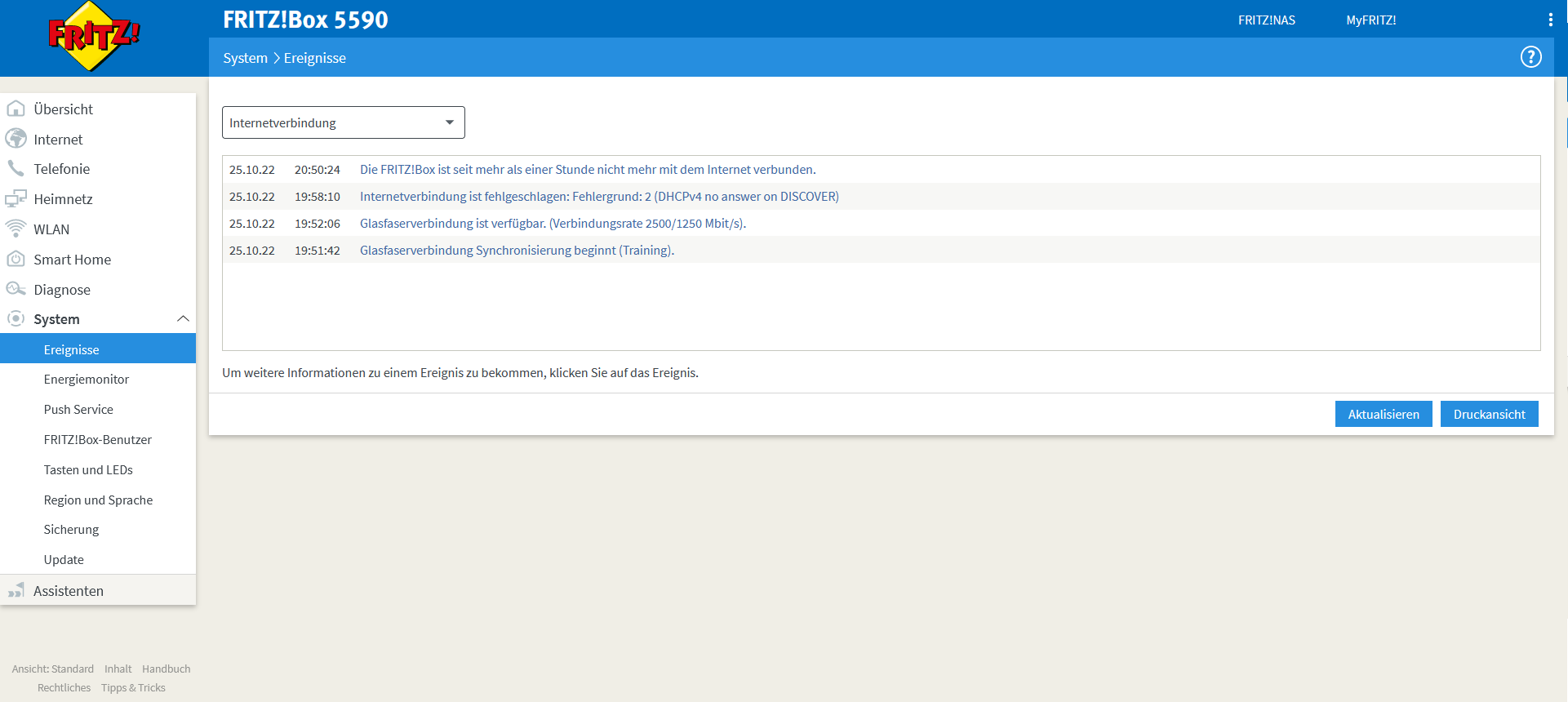Screen dimensions: 1568x702
Task: Open Region und Sprache submenu item
Action: 98,500
